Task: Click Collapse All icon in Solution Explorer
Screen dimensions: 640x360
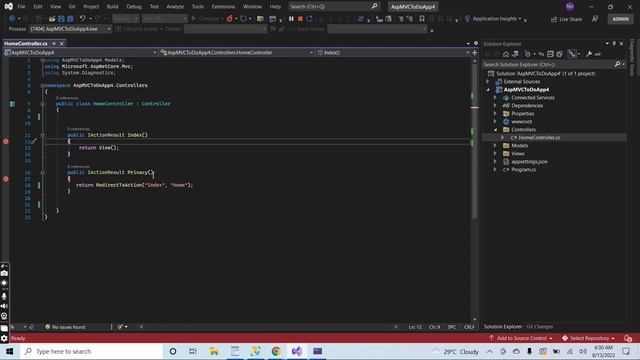Action: click(x=550, y=54)
